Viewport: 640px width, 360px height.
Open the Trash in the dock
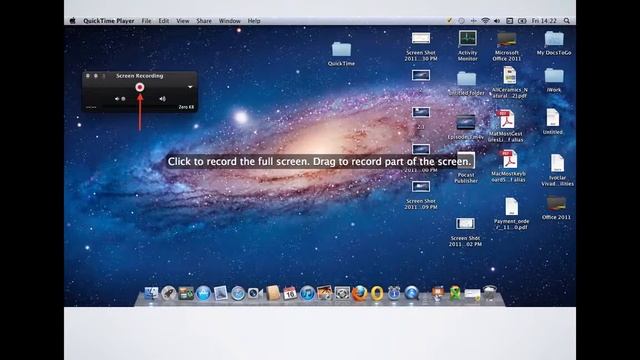point(489,293)
